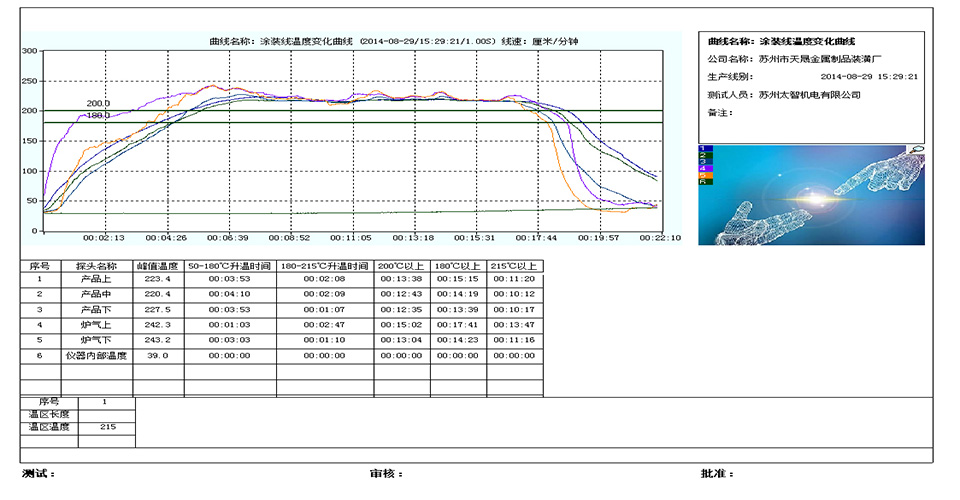Click the 150 value on temperature axis
This screenshot has height=500, width=960.
(x=29, y=141)
